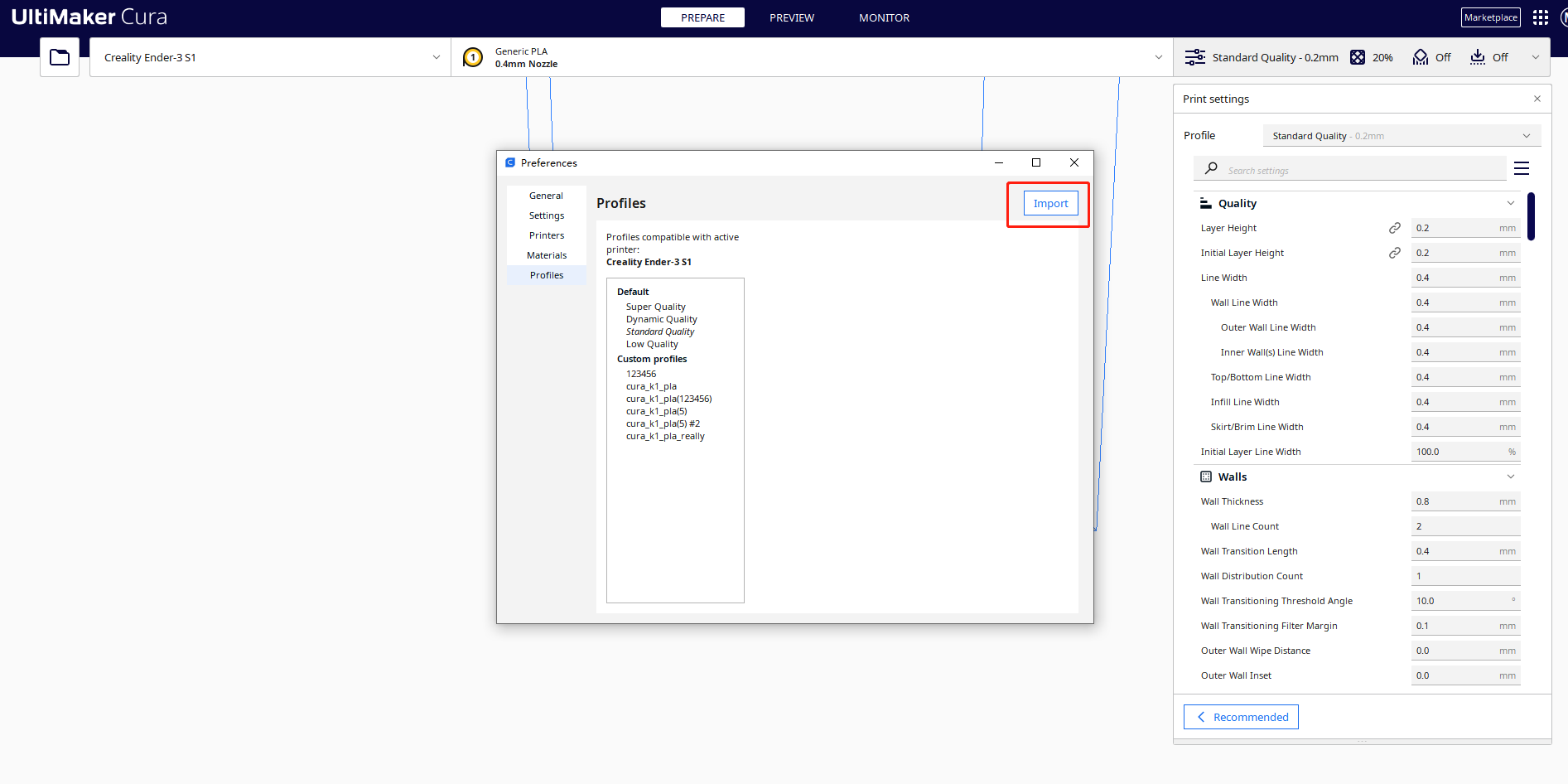This screenshot has height=784, width=1568.
Task: Edit Infill Line Width field
Action: (1466, 402)
